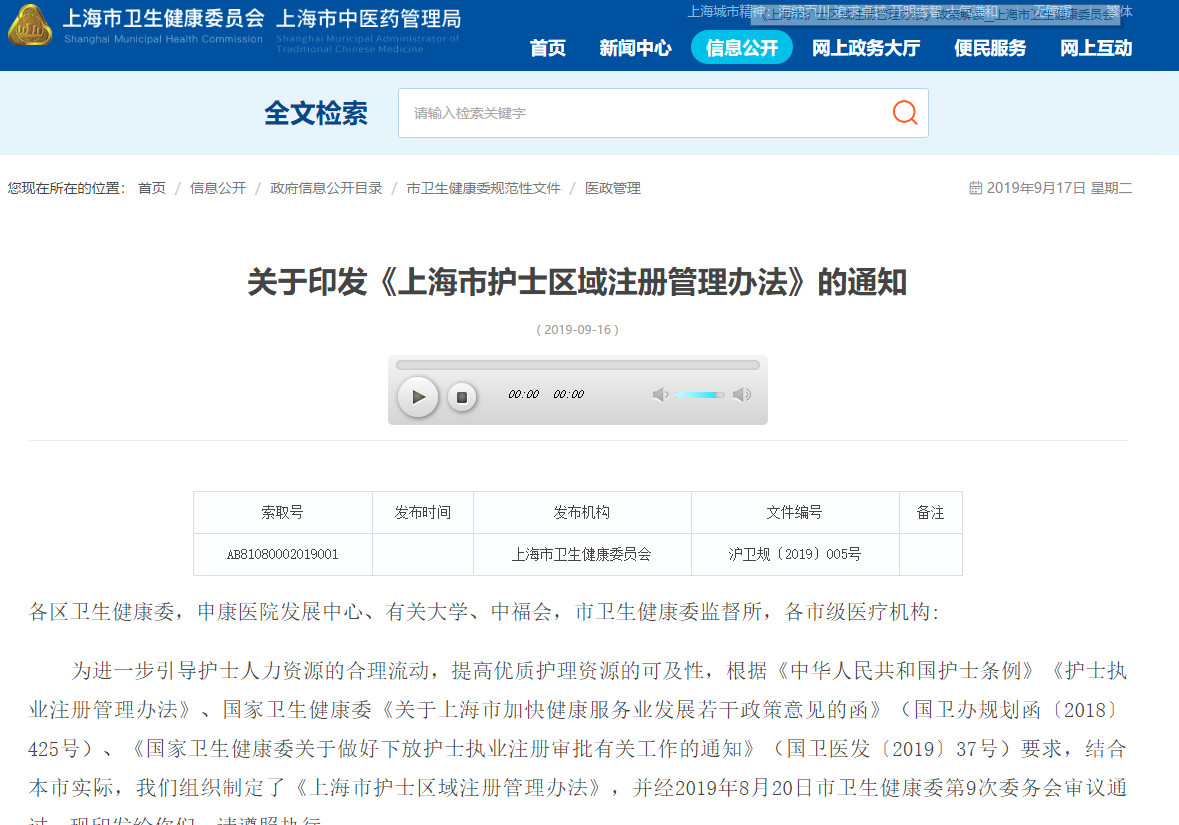Viewport: 1179px width, 825px height.
Task: Click the 医政管理 breadcrumb link
Action: click(612, 188)
